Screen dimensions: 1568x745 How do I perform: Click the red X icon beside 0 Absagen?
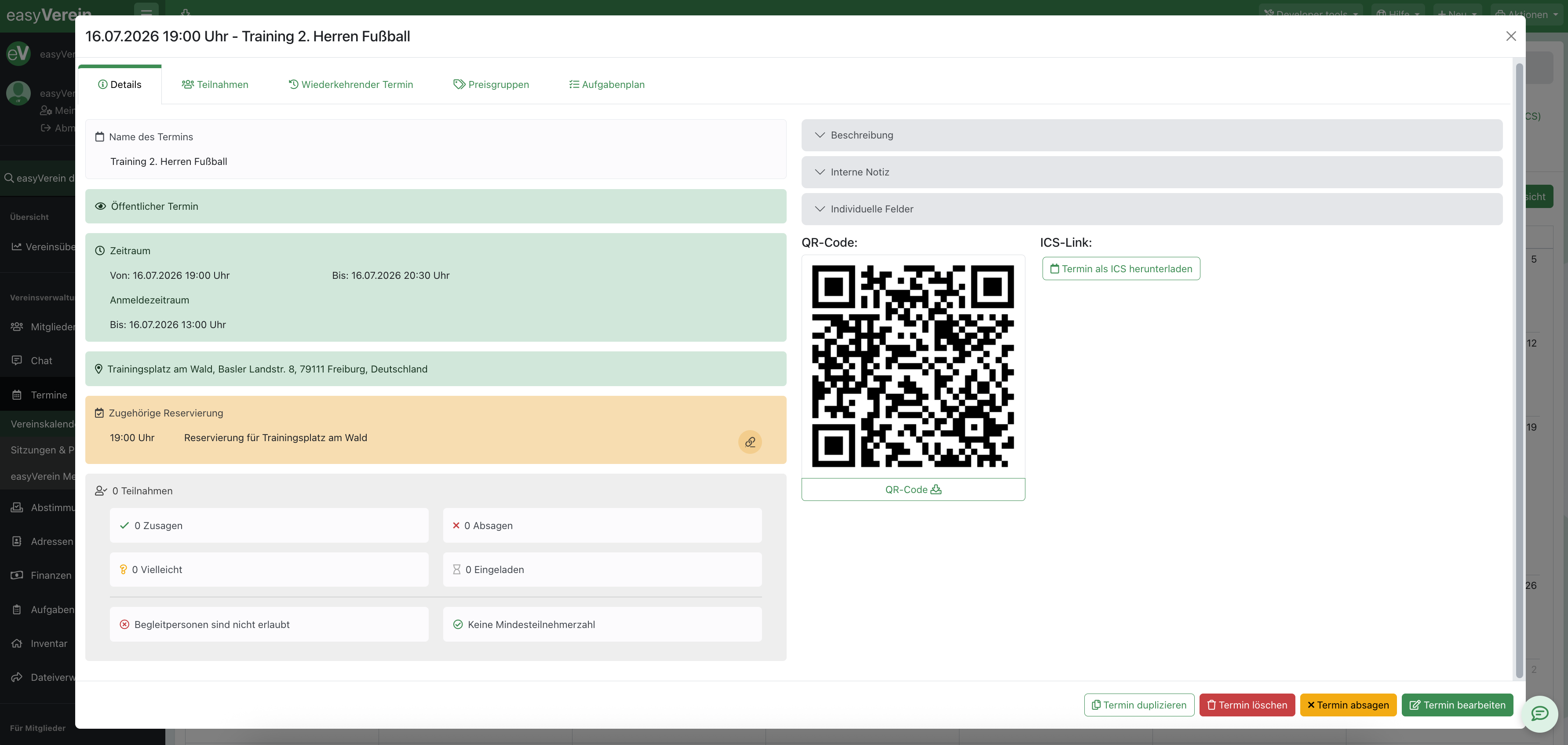[456, 525]
